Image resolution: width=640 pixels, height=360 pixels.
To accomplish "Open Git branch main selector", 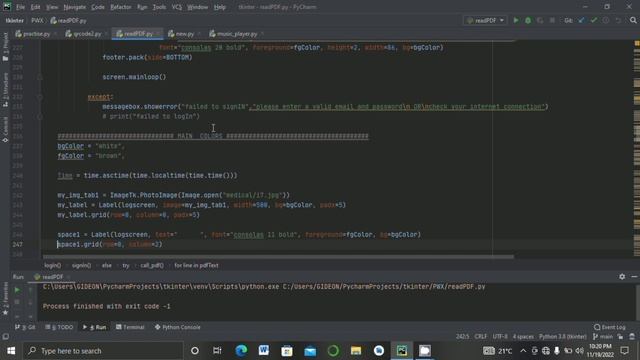I will coord(603,337).
